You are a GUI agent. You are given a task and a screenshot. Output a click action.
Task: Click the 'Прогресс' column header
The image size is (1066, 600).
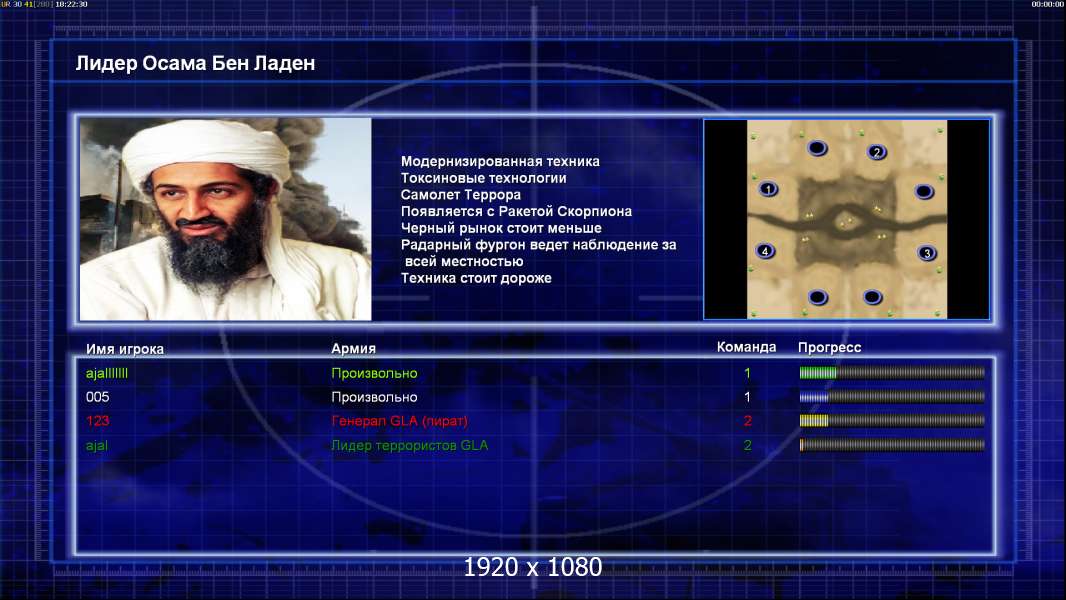tap(829, 347)
